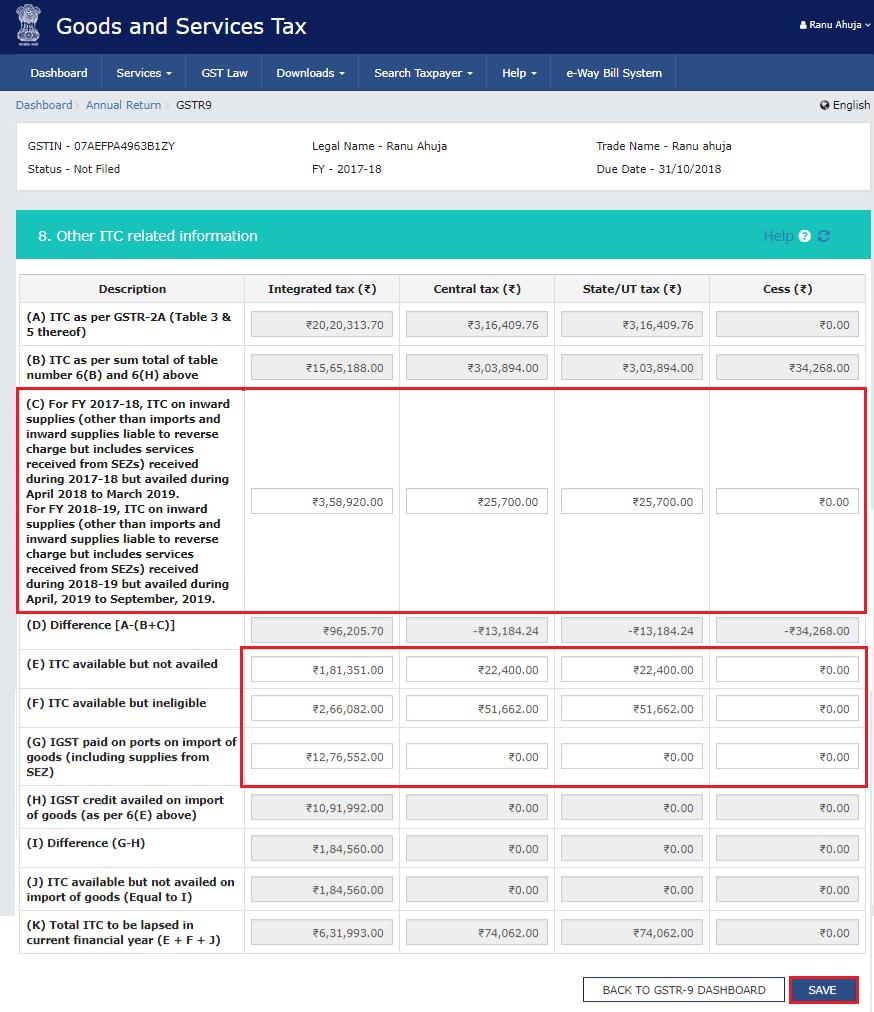Viewport: 874px width, 1012px height.
Task: Expand the Search Taxpayer dropdown
Action: pyautogui.click(x=422, y=72)
